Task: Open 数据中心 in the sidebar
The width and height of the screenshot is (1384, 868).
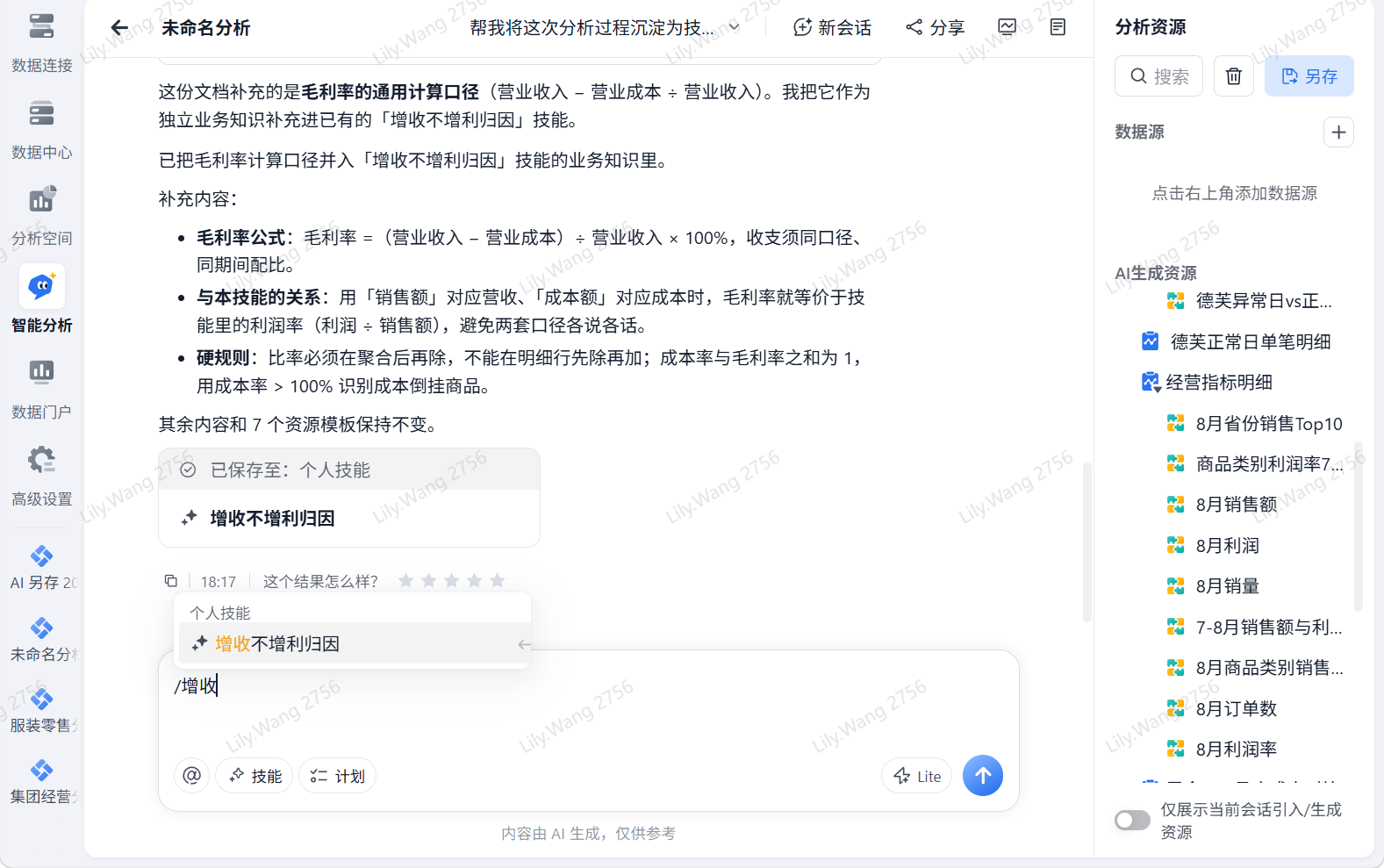Action: (x=41, y=130)
